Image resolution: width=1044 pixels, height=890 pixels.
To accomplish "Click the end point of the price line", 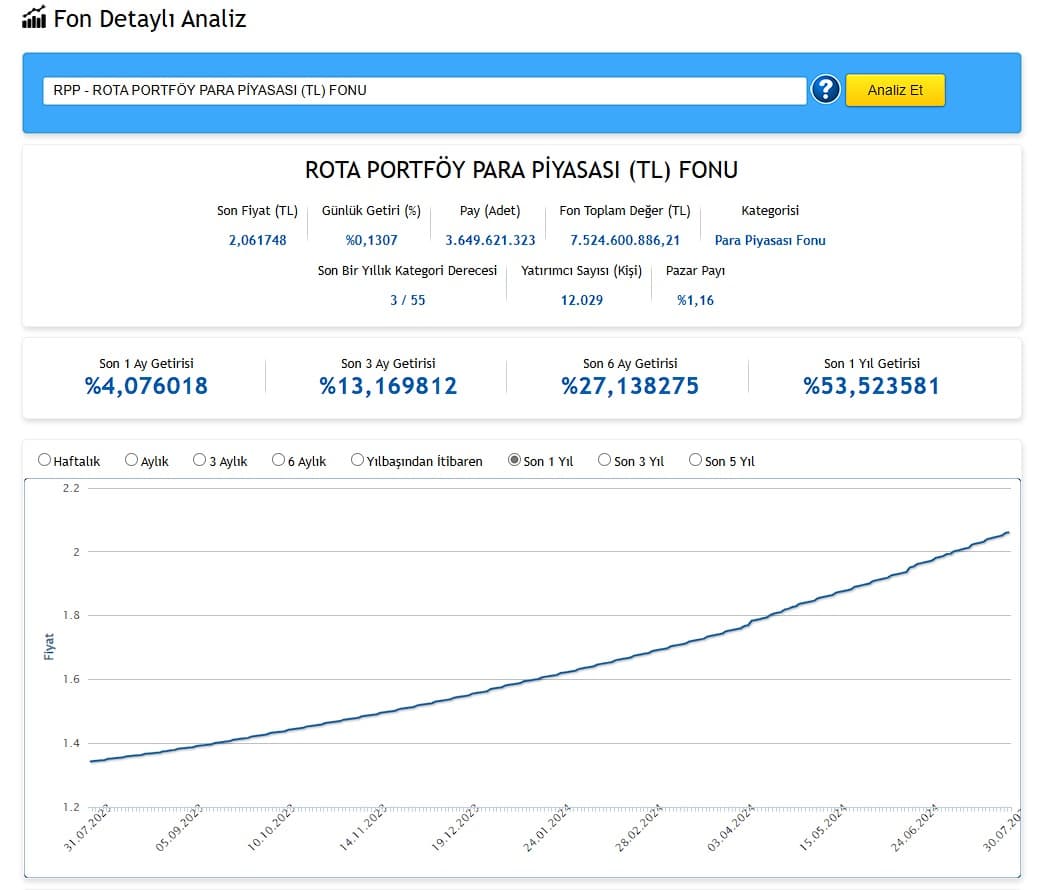I will click(1008, 533).
